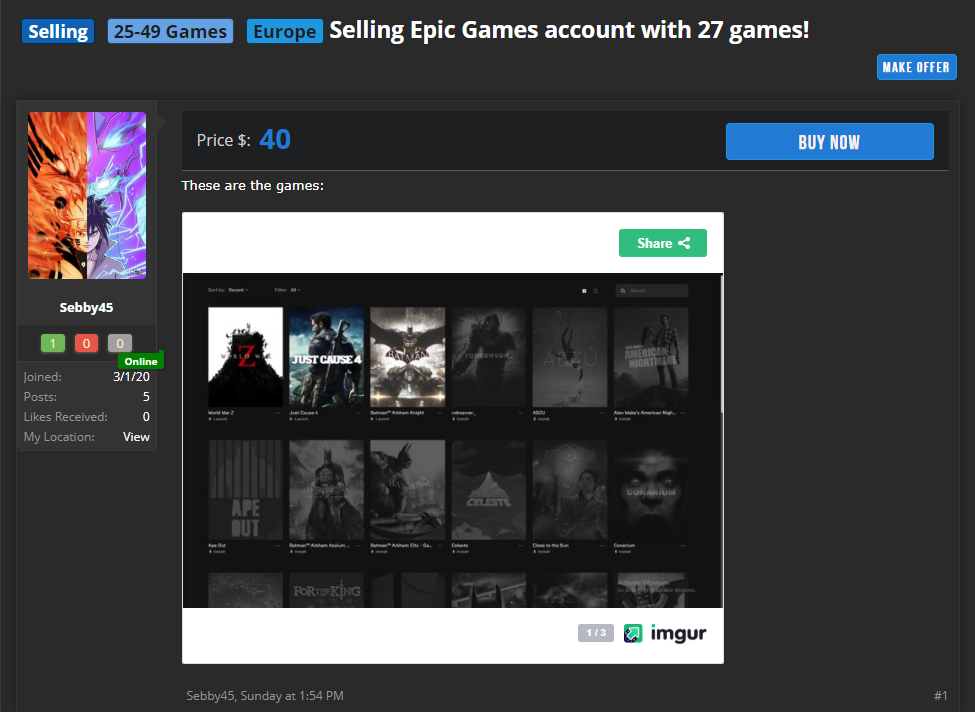975x712 pixels.
Task: Select the ABZU game cover
Action: [570, 357]
